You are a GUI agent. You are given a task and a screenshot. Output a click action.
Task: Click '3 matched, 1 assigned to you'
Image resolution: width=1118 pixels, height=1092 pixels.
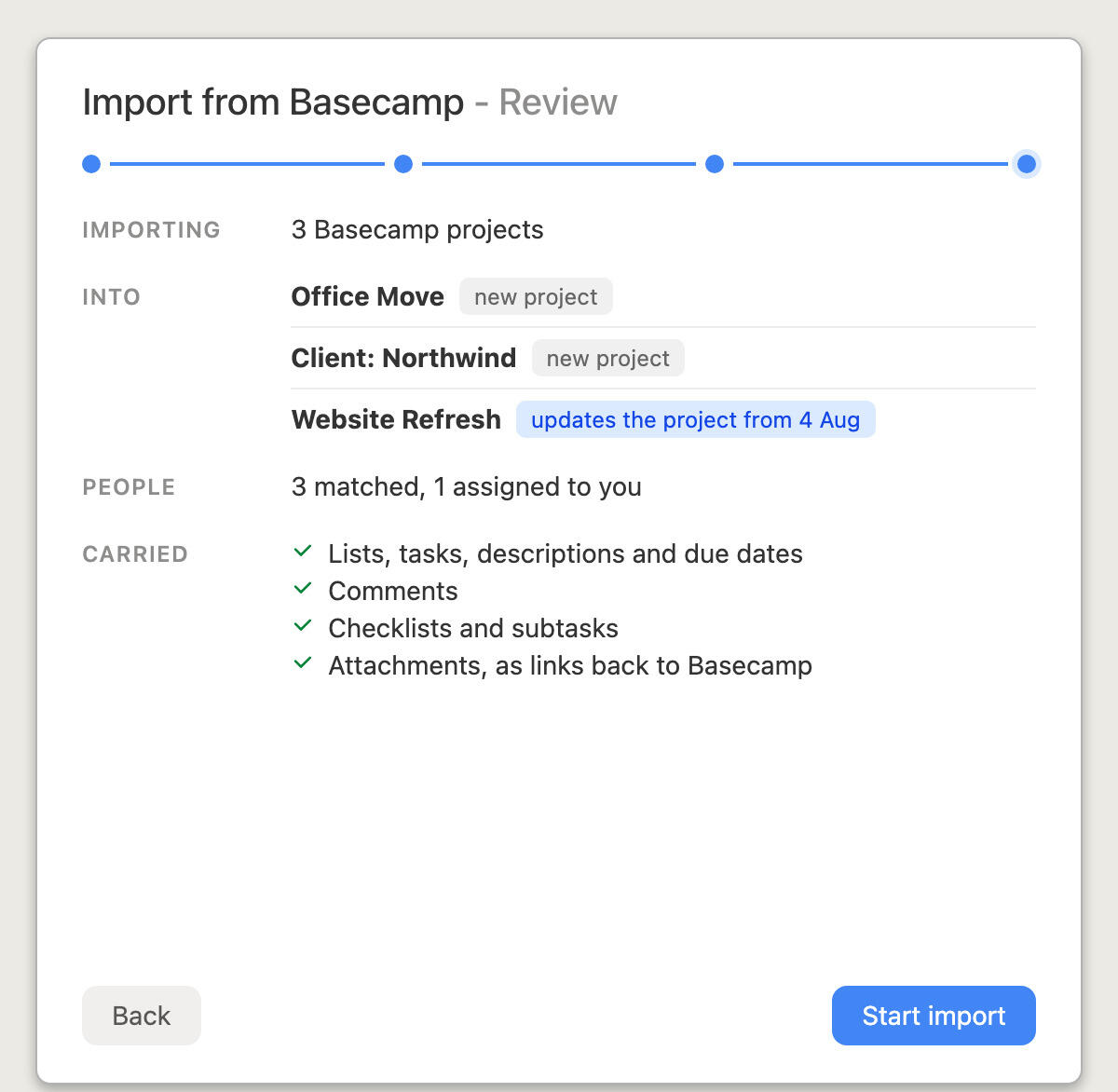[x=467, y=486]
